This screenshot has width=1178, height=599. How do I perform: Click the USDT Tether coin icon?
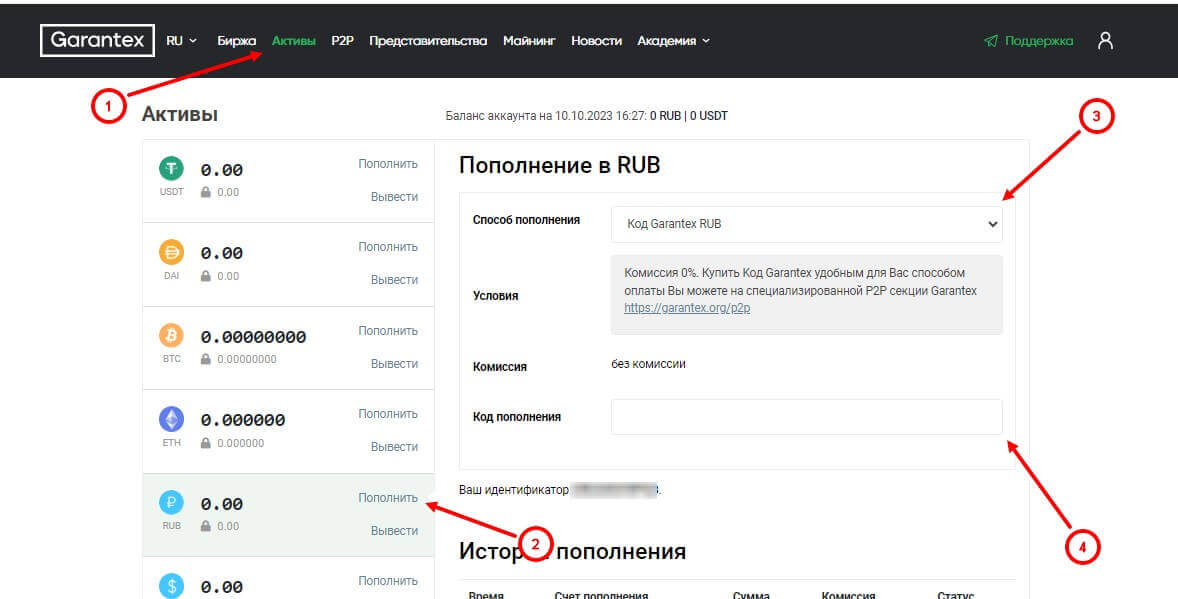(x=172, y=170)
